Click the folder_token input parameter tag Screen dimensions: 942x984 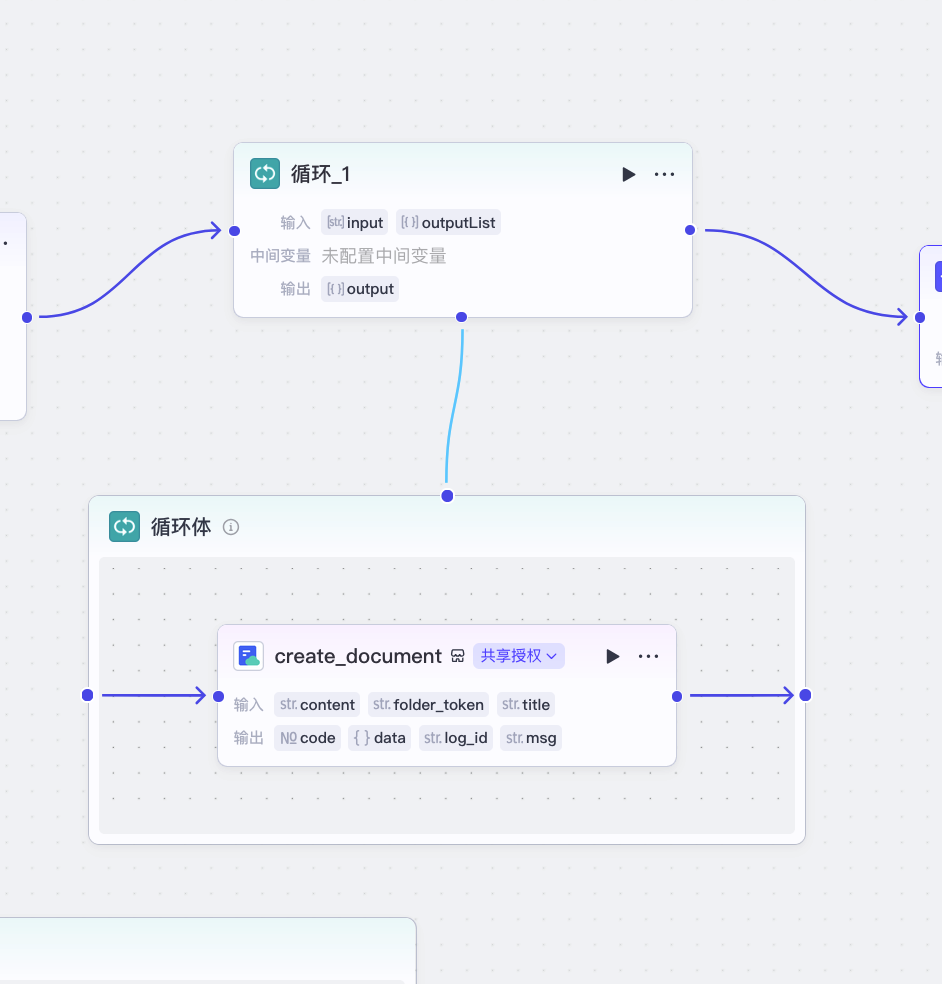429,705
